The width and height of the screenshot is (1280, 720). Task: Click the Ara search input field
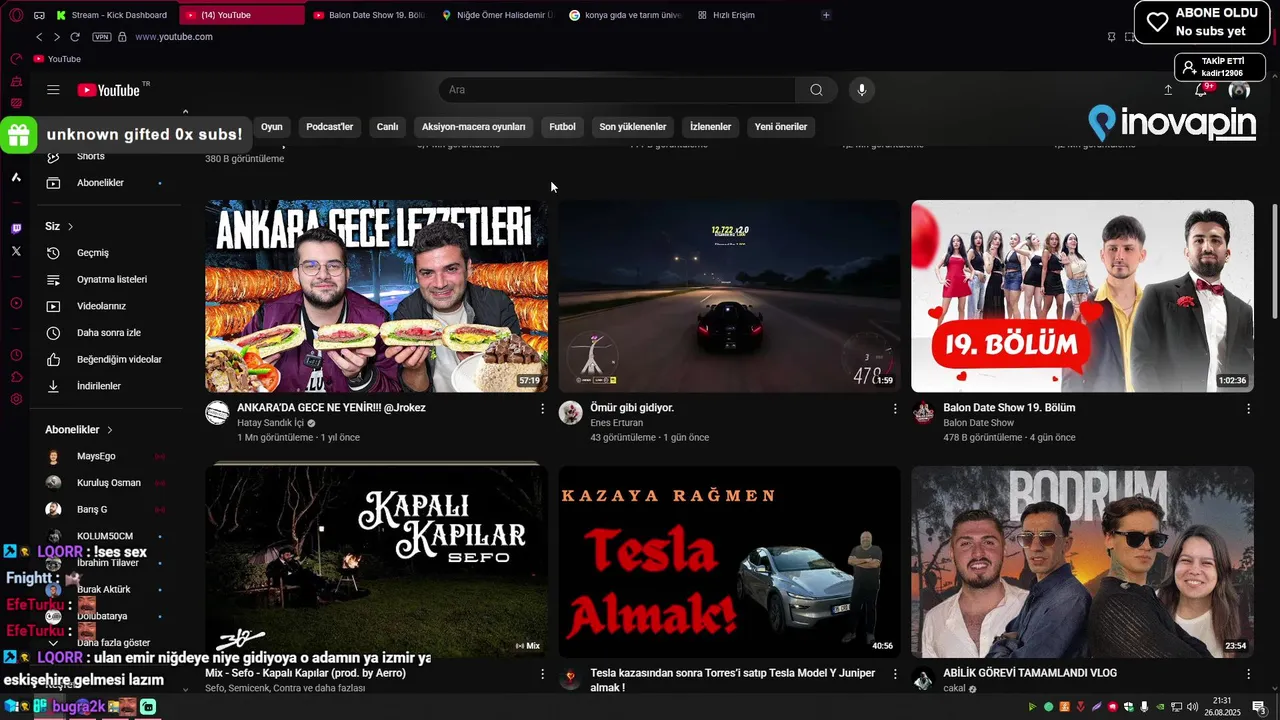point(617,90)
